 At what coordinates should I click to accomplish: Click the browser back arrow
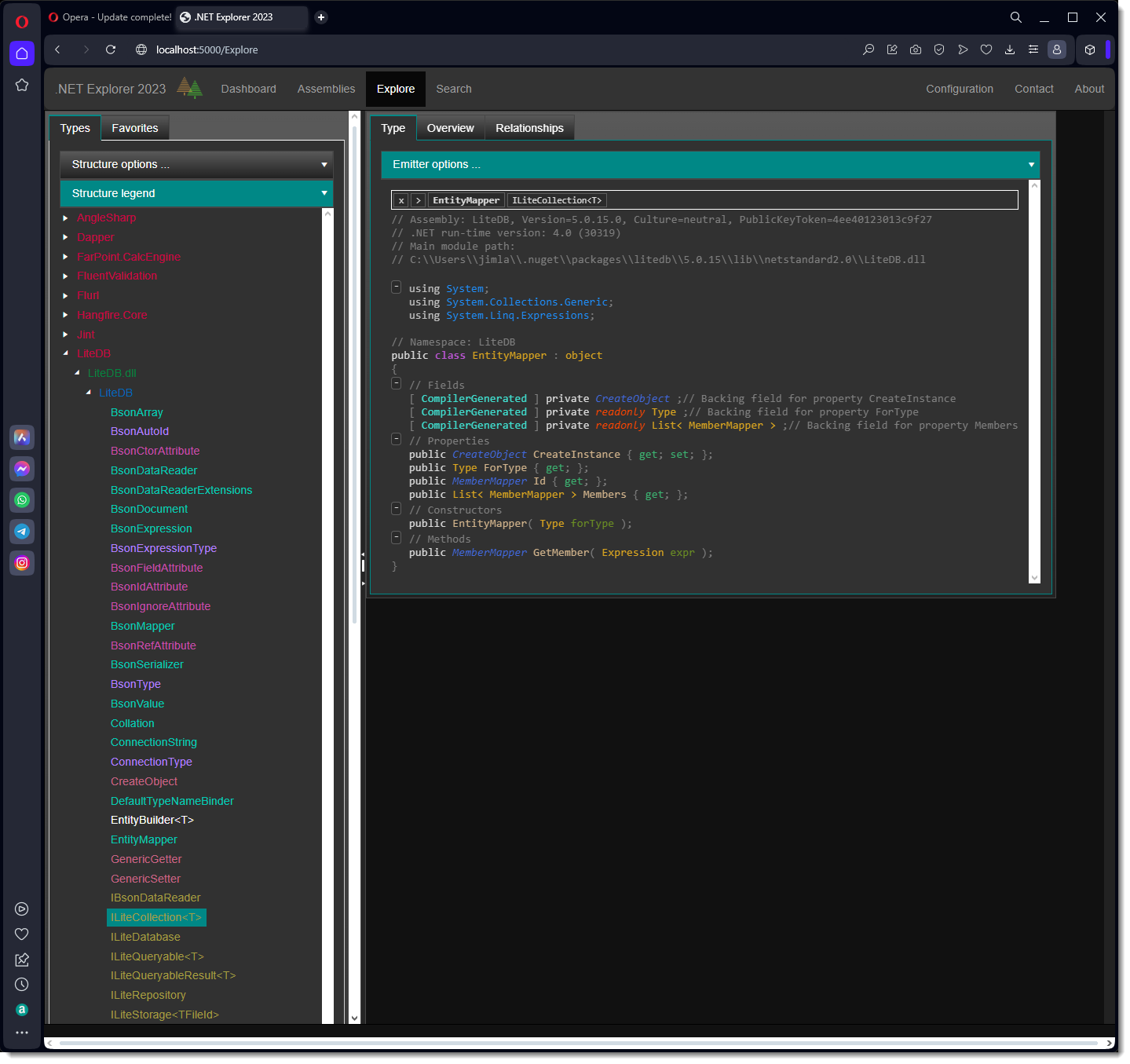coord(57,49)
